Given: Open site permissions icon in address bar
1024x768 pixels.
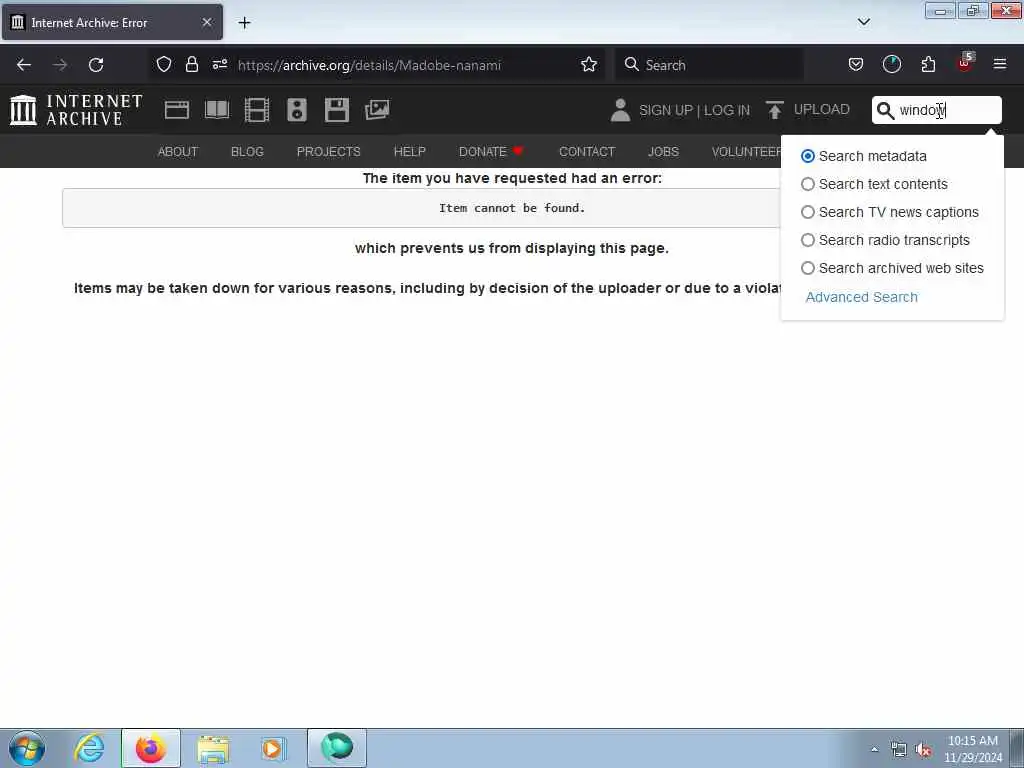Looking at the screenshot, I should coord(220,65).
